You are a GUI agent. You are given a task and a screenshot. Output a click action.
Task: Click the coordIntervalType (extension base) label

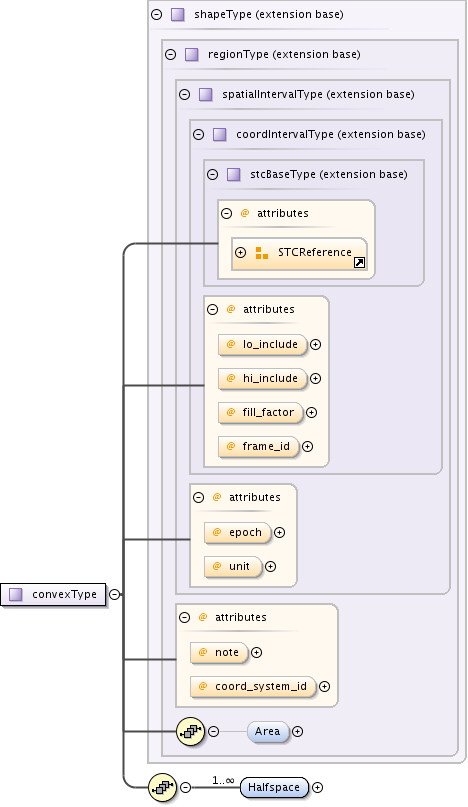coord(331,135)
